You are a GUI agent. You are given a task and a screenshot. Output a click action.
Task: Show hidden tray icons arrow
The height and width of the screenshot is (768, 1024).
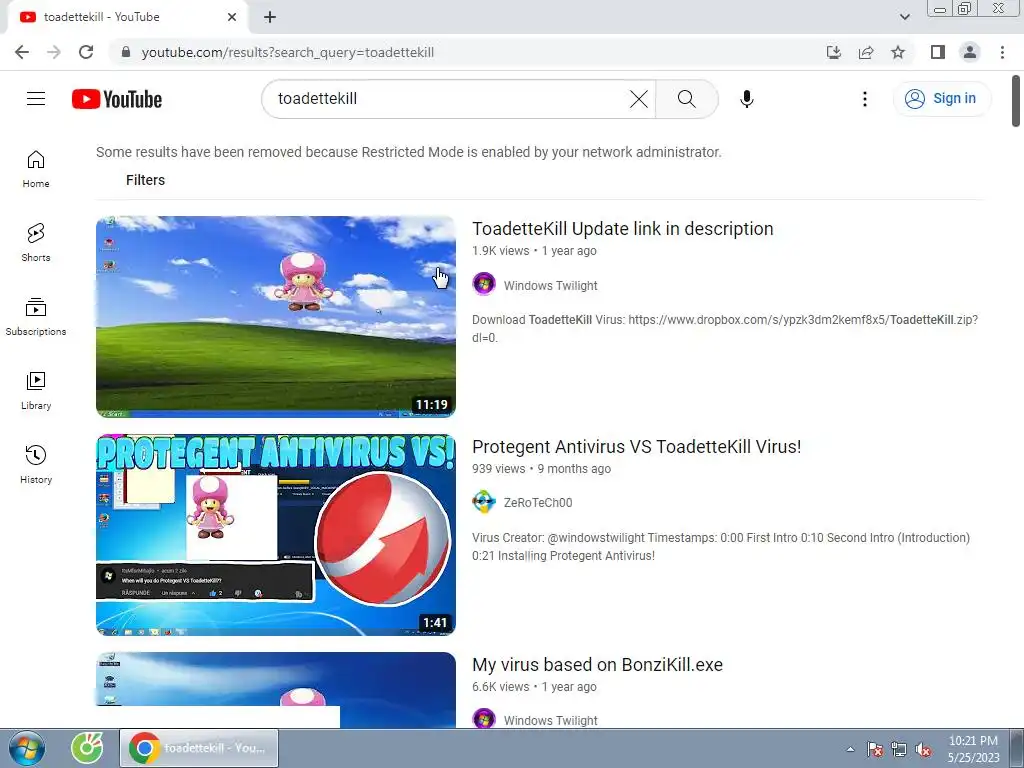pyautogui.click(x=850, y=749)
